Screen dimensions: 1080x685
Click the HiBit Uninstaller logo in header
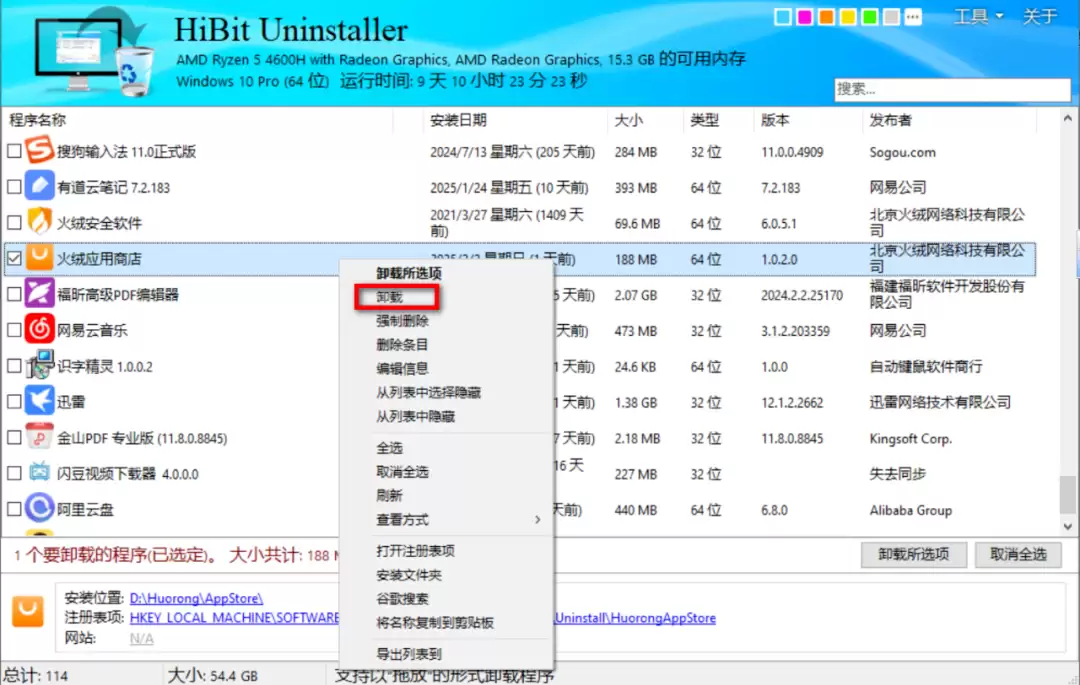pos(93,52)
